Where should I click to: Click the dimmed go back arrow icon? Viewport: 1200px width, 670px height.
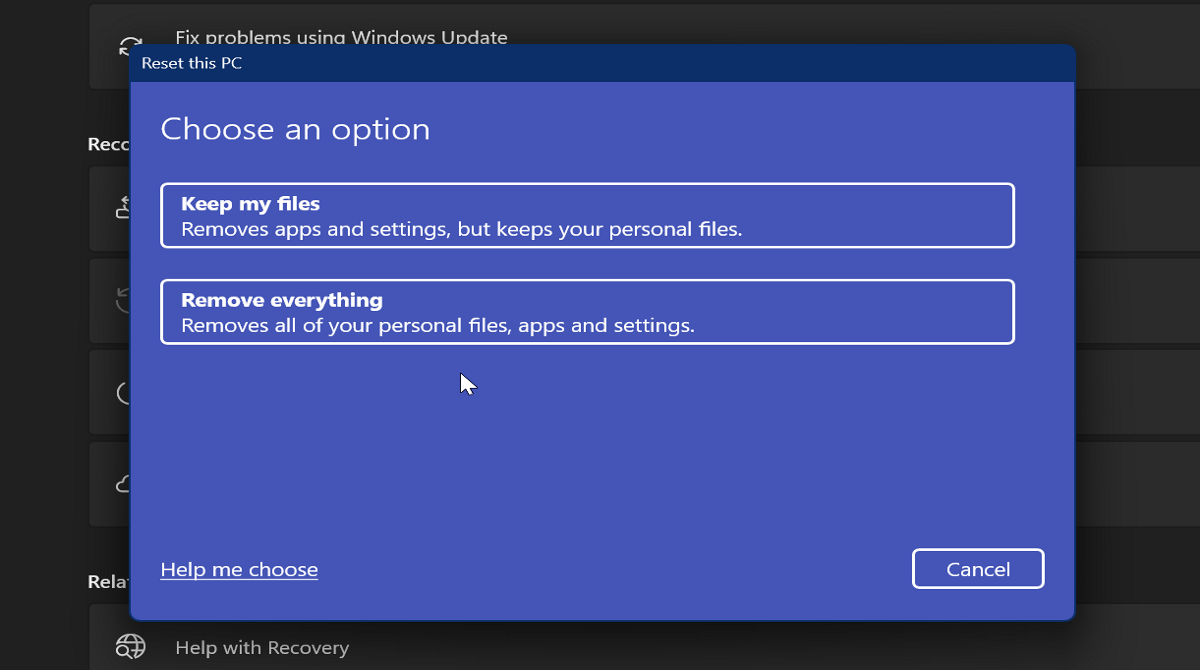click(x=123, y=298)
